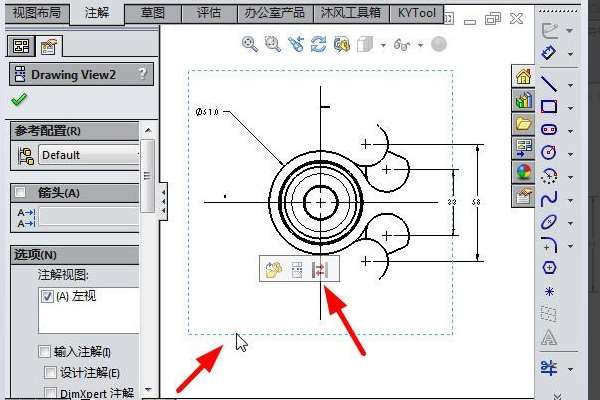This screenshot has height=400, width=600.
Task: Click the Display Style cube icon
Action: (x=365, y=44)
